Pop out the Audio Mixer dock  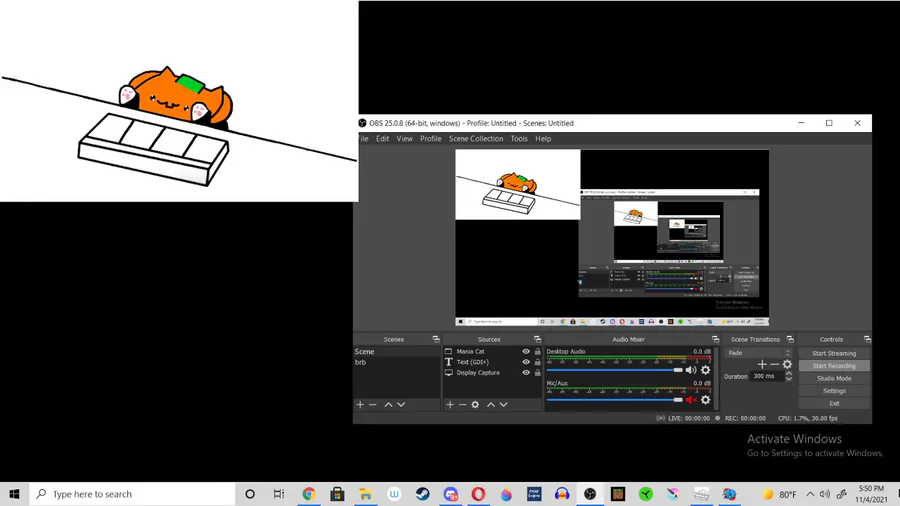pos(715,339)
